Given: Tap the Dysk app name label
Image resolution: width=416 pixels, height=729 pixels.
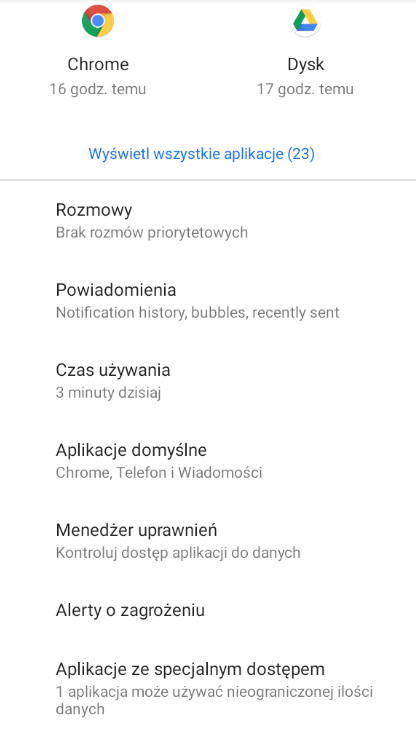Looking at the screenshot, I should point(305,64).
